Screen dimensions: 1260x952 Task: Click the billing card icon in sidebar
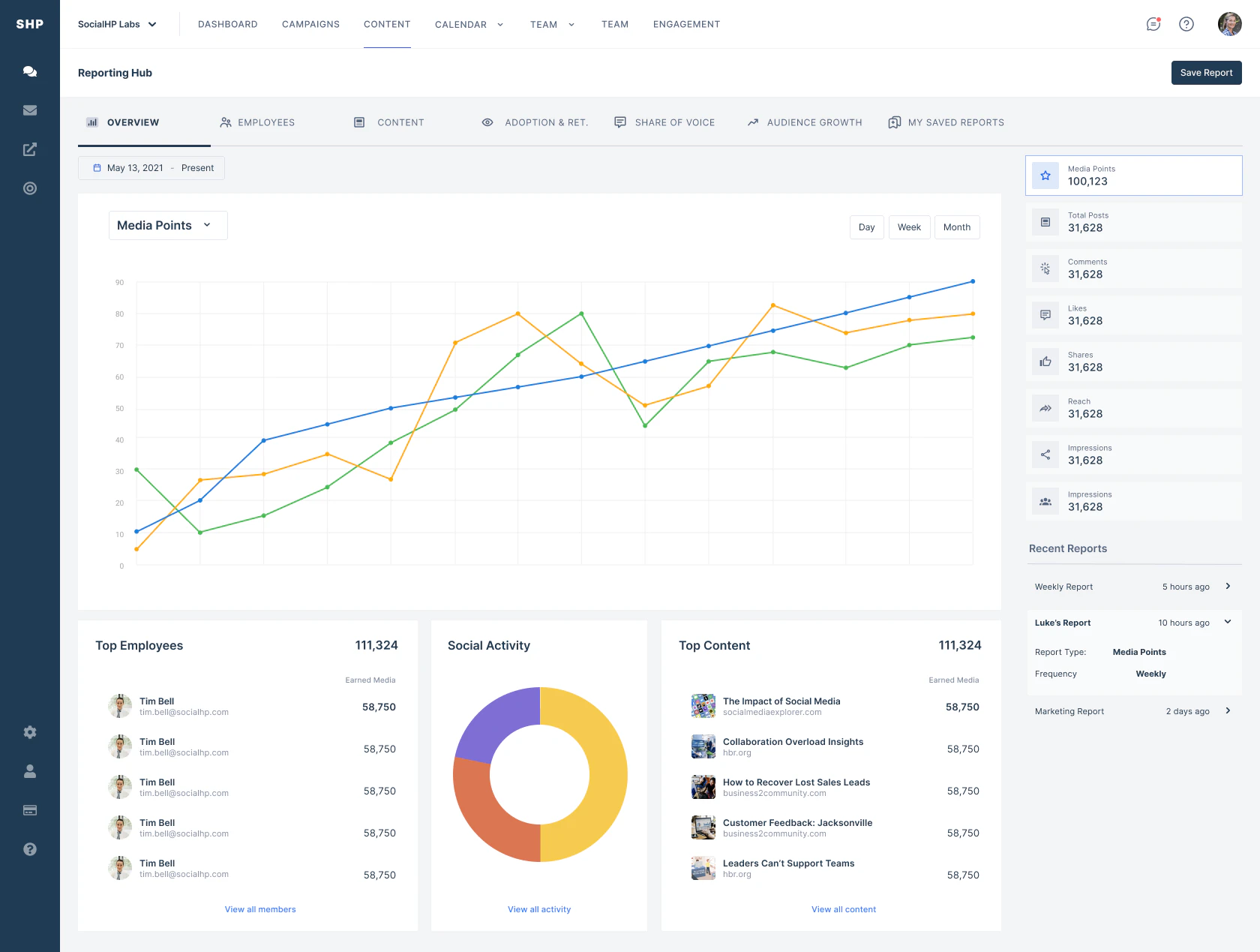pos(30,810)
